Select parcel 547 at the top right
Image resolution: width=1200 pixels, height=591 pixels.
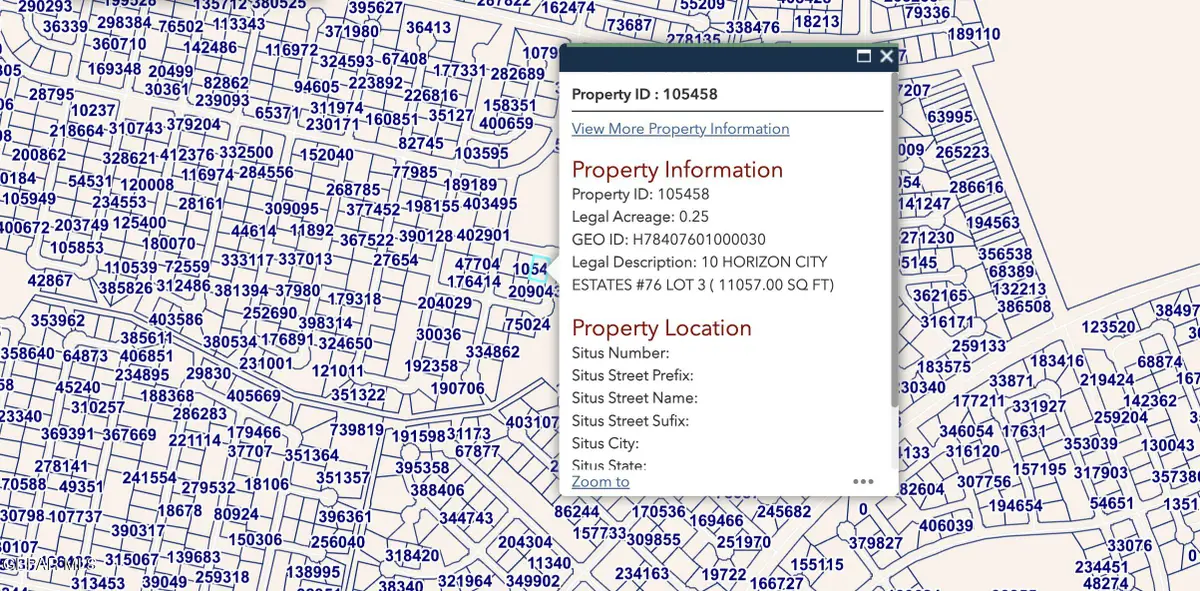click(903, 53)
